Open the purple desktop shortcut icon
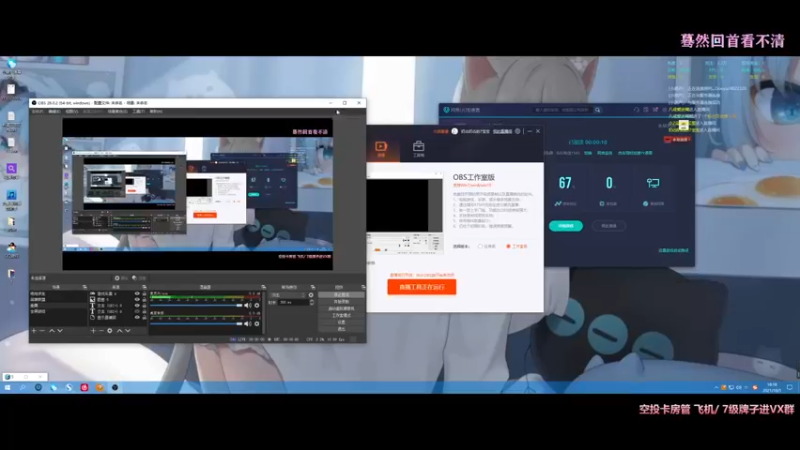800x450 pixels. [11, 169]
